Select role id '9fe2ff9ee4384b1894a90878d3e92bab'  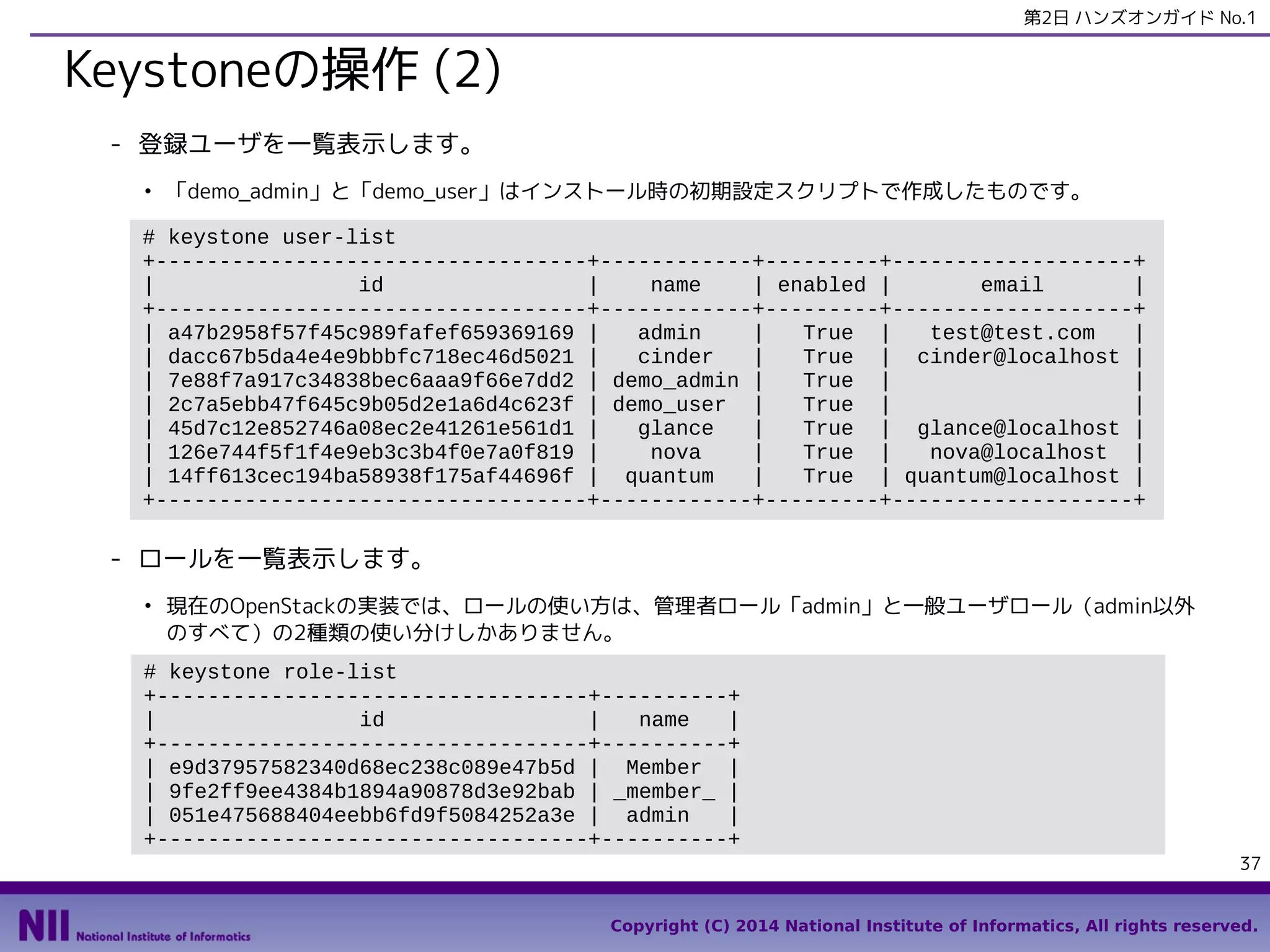tap(372, 791)
